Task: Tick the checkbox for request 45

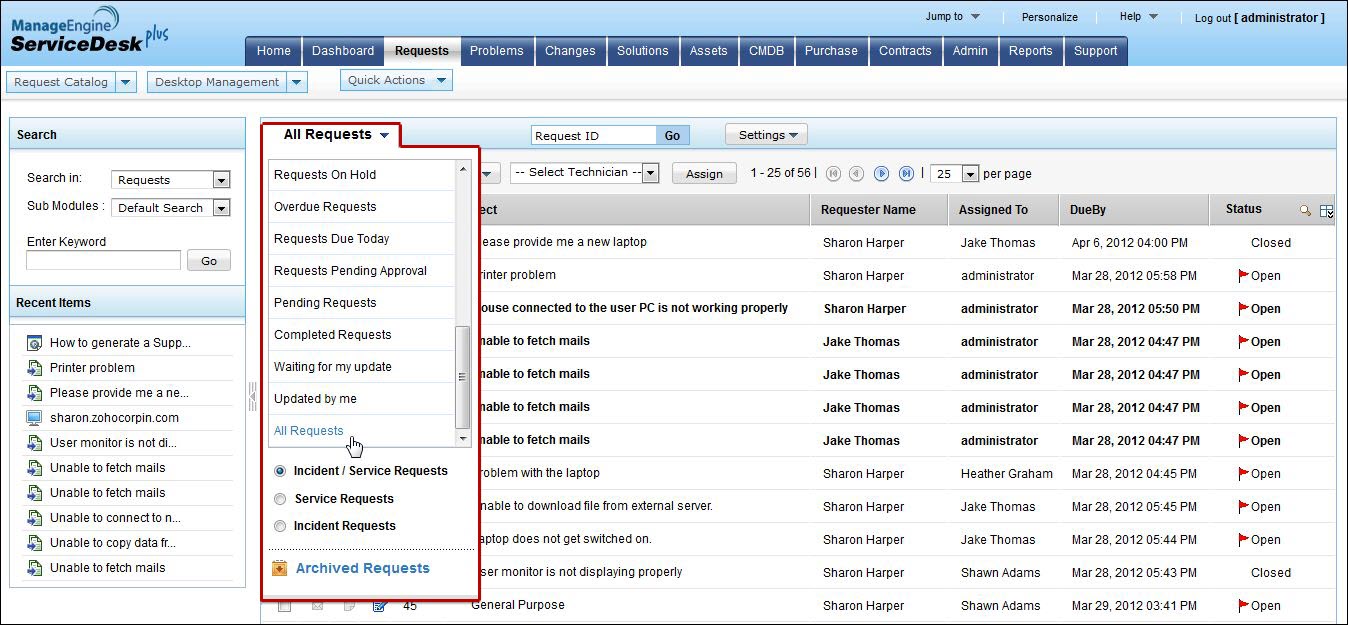Action: click(285, 606)
